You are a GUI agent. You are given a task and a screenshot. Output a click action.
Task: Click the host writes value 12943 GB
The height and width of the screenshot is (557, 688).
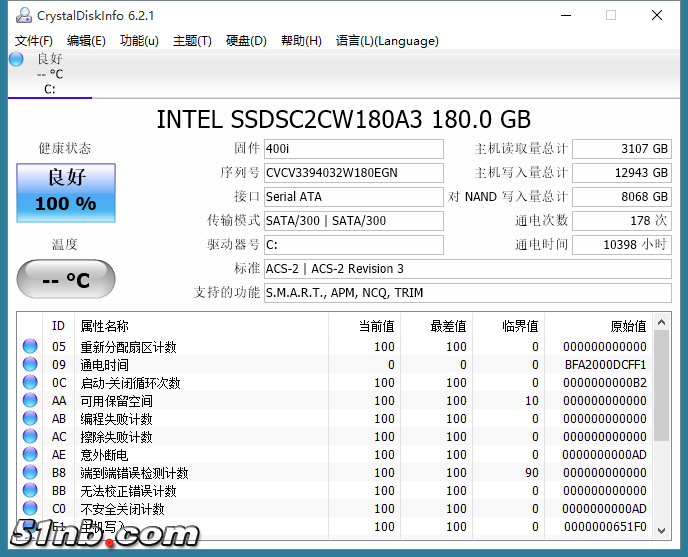pyautogui.click(x=622, y=173)
